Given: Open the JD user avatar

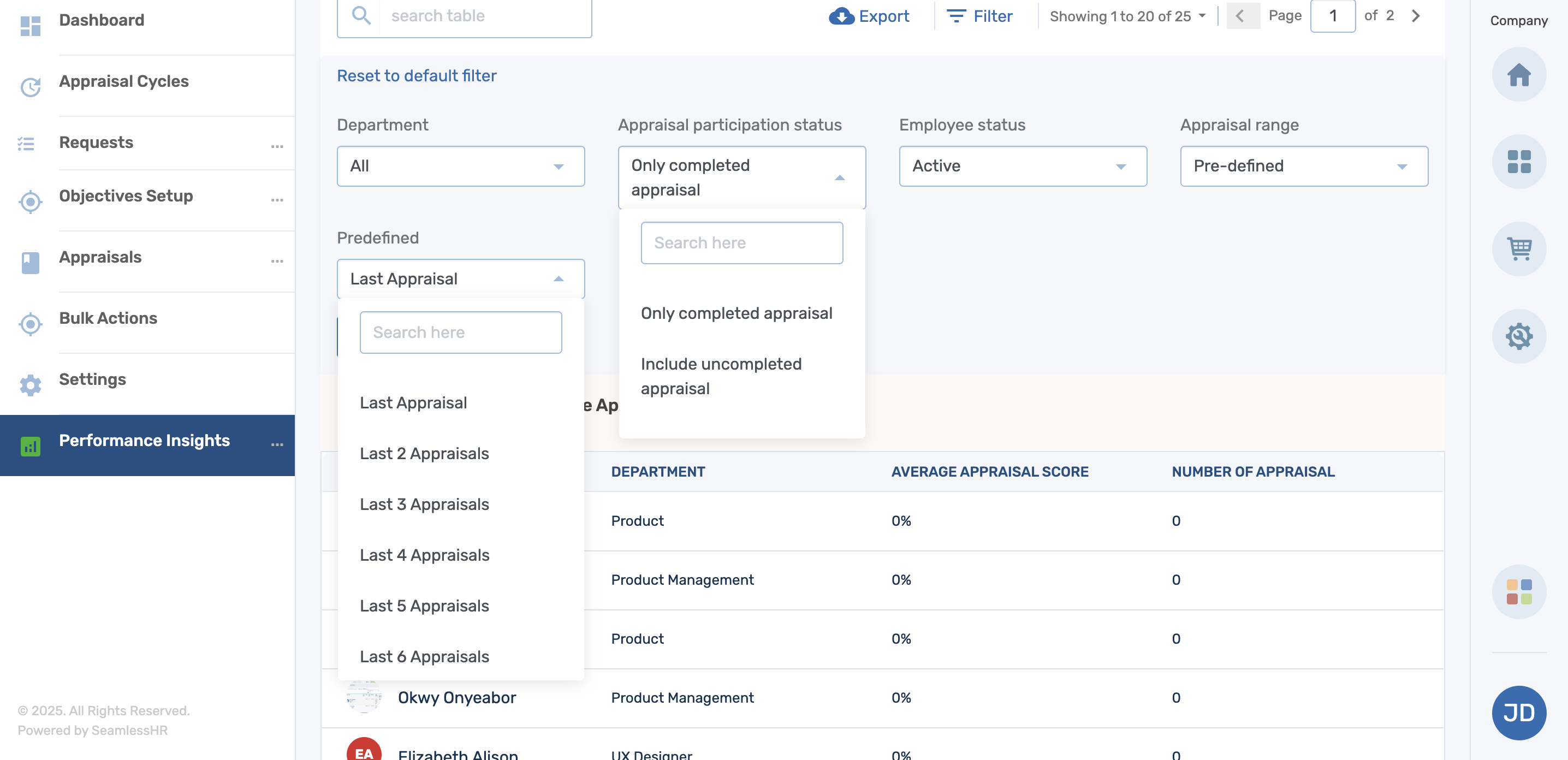Looking at the screenshot, I should [x=1518, y=713].
